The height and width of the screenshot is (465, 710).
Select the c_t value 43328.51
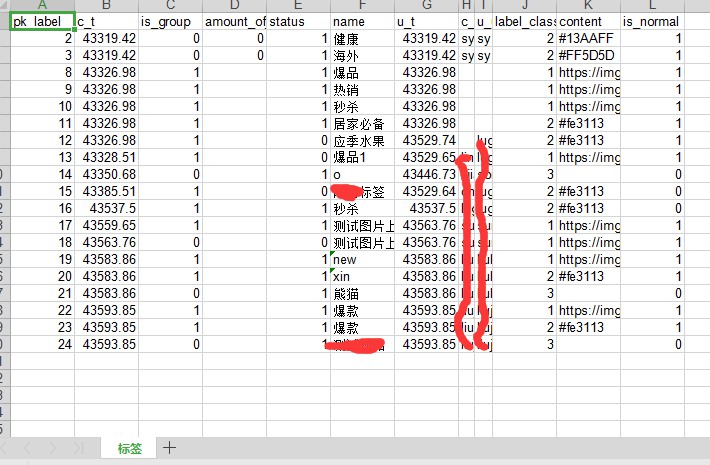(x=106, y=158)
